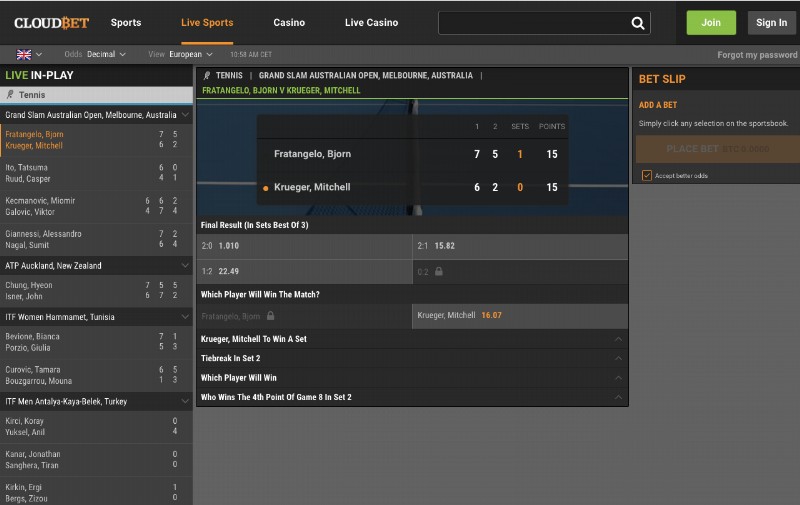This screenshot has width=800, height=505.
Task: Open the Ito, Tatsuma vs Ruud, Casper match
Action: point(96,173)
